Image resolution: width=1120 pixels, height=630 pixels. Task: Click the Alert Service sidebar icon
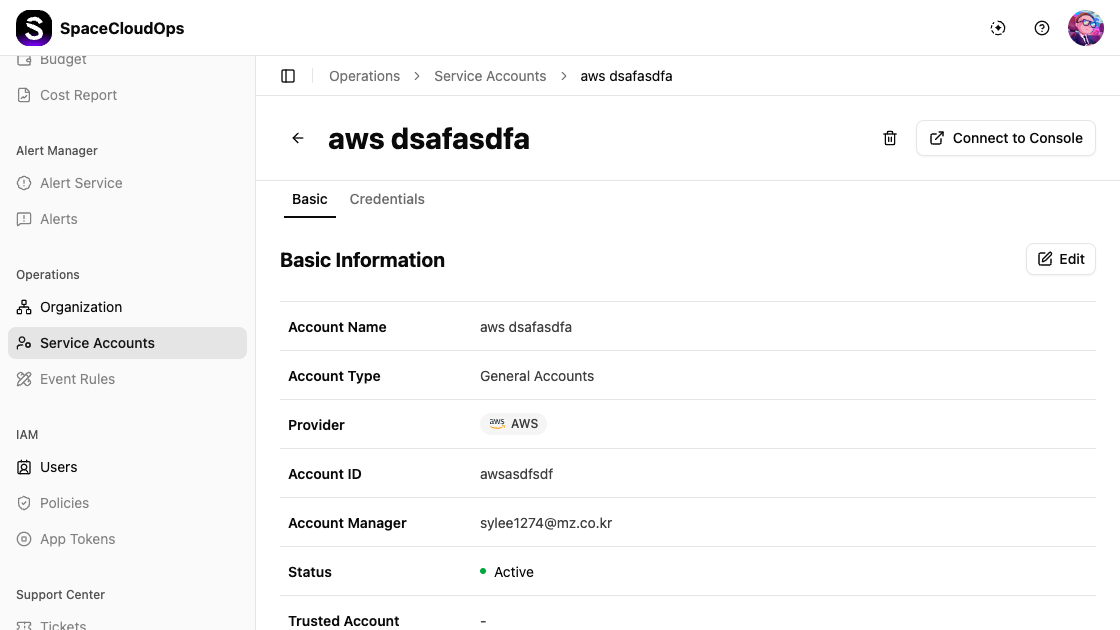pyautogui.click(x=24, y=183)
